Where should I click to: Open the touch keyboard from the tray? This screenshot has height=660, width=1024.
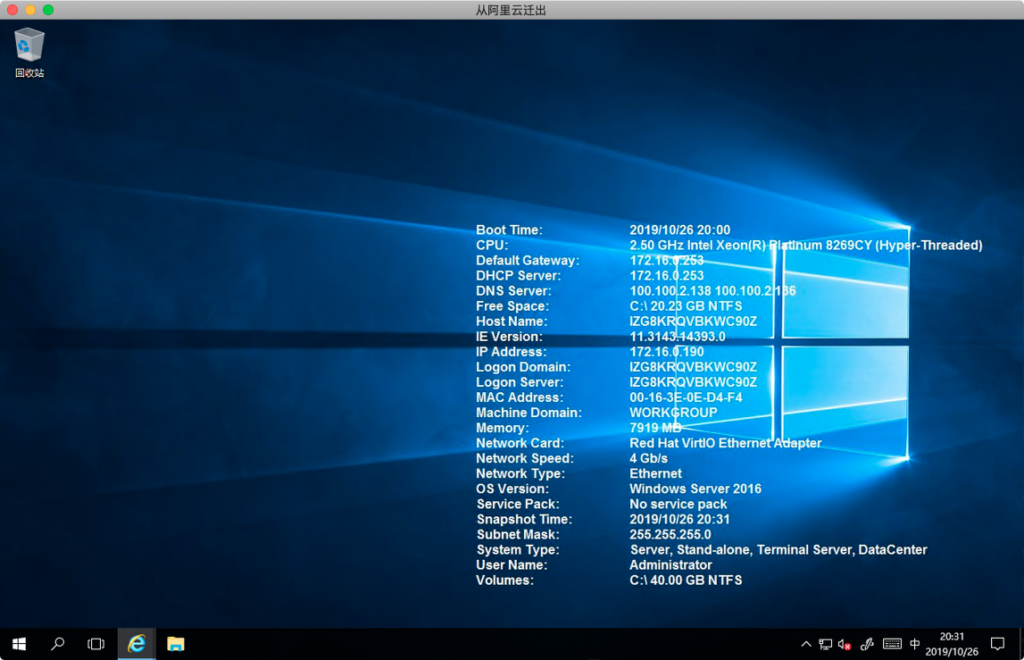point(892,643)
